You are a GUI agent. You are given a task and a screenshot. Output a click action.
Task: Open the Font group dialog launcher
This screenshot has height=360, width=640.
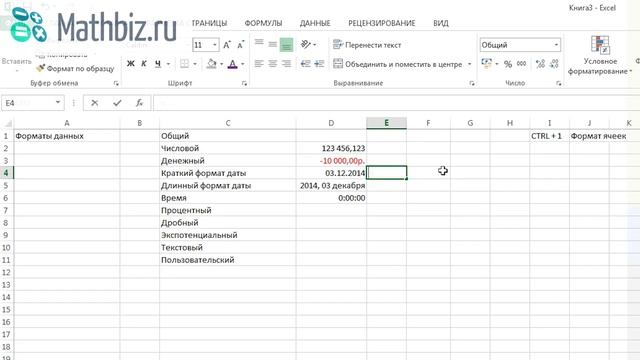tap(244, 83)
